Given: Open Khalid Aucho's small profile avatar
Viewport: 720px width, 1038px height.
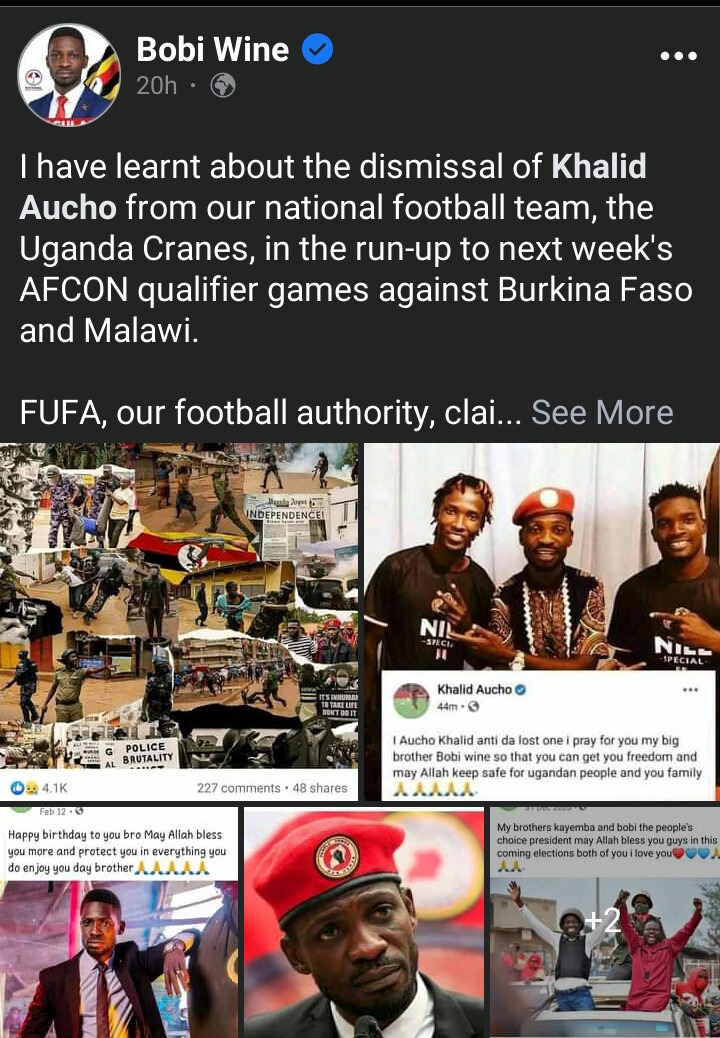Looking at the screenshot, I should [411, 701].
